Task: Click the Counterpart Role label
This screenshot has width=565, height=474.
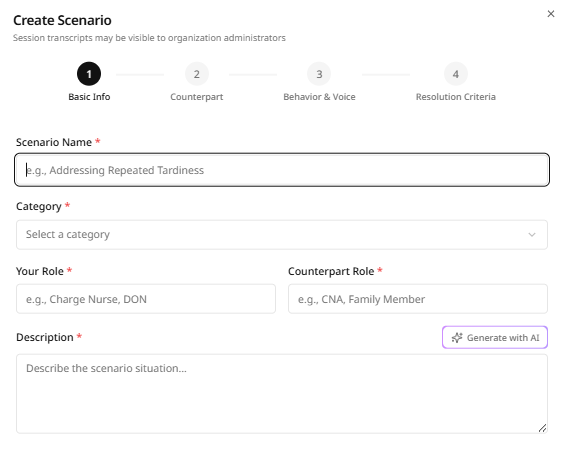Action: [x=331, y=271]
